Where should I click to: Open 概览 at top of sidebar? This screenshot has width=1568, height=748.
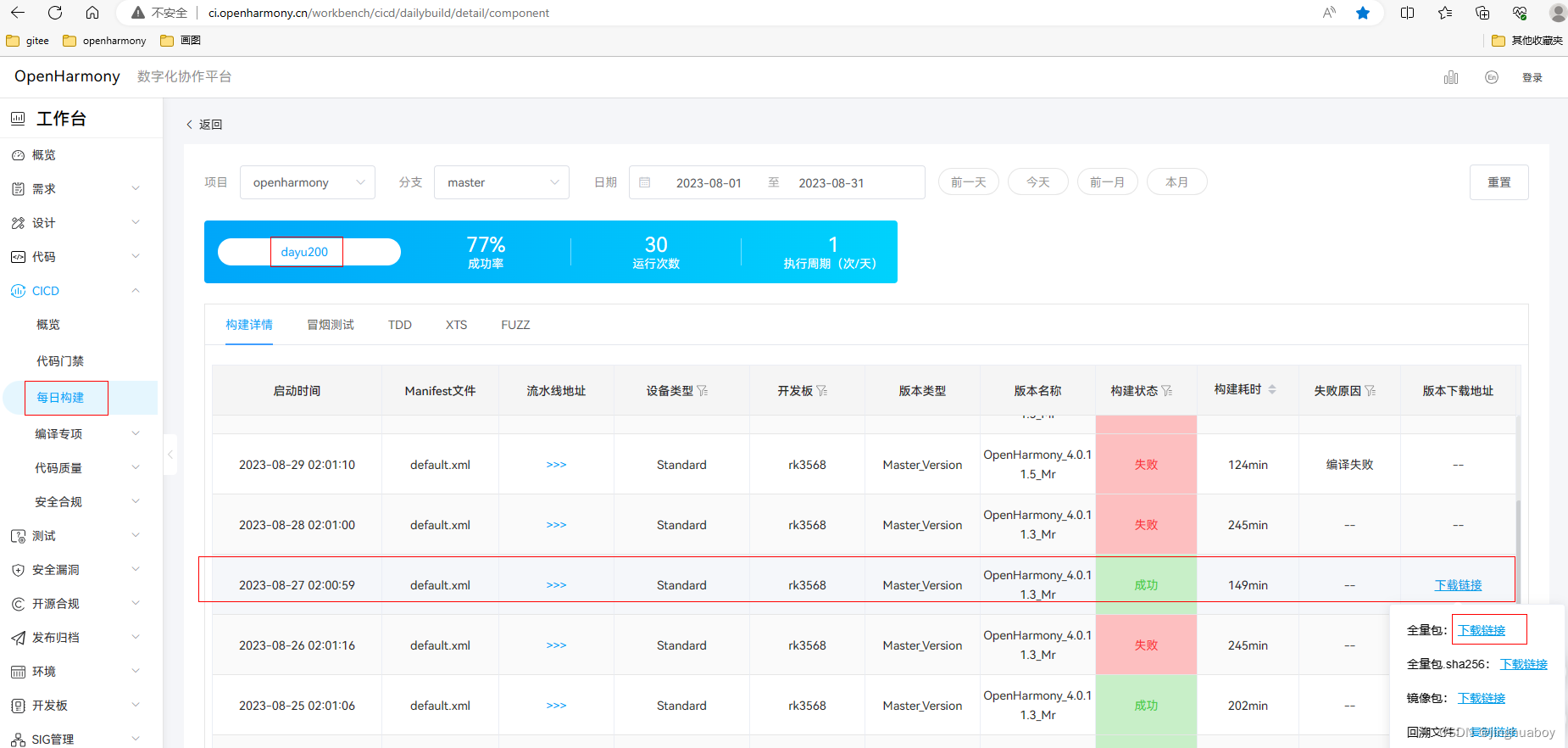[44, 155]
